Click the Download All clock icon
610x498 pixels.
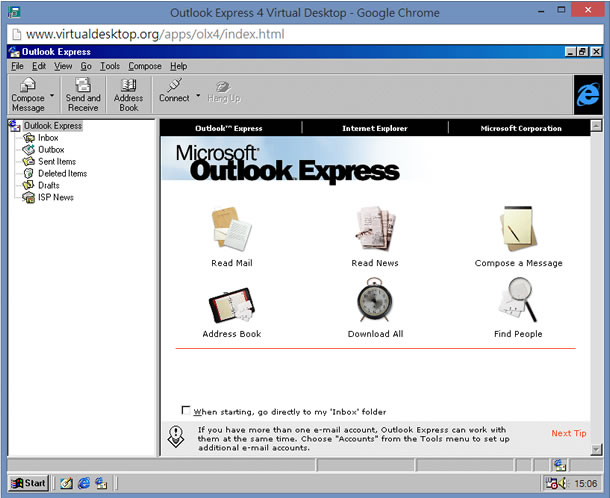point(375,301)
